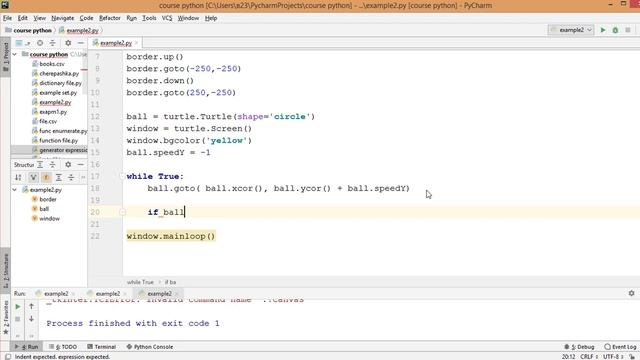Viewport: 640px width, 360px height.
Task: Select file.csv in the project tree
Action: pyautogui.click(x=48, y=121)
